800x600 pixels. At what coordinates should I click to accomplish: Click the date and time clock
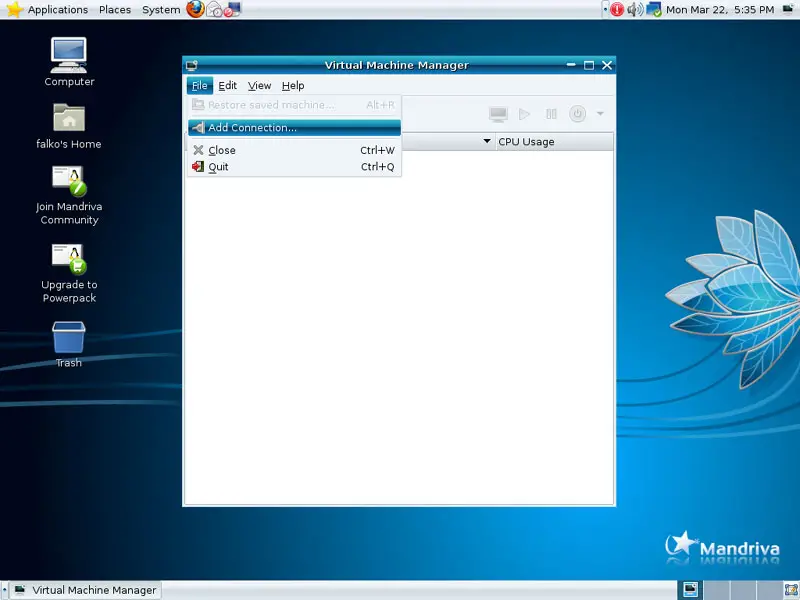720,10
